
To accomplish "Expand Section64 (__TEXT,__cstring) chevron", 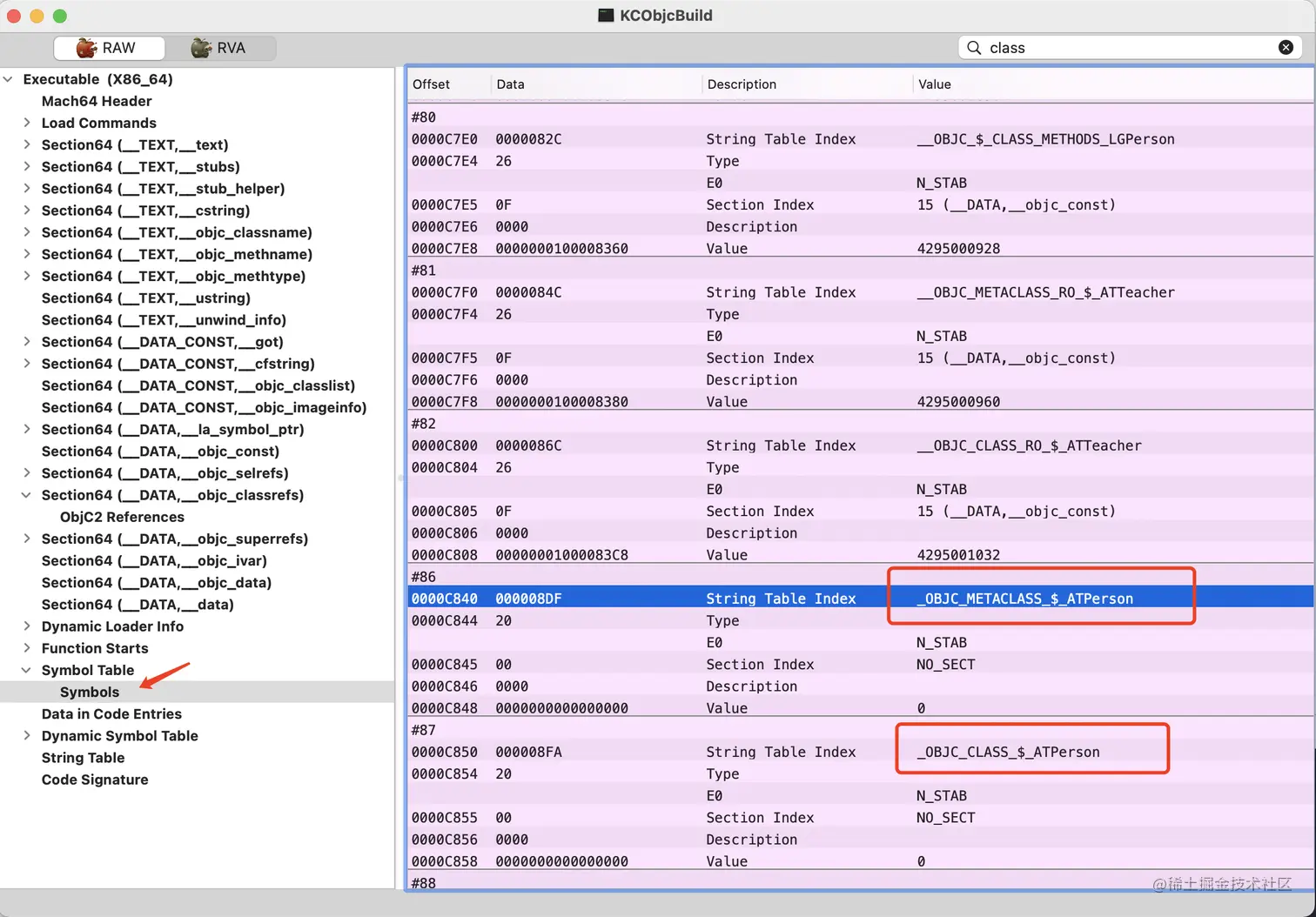I will click(x=26, y=211).
